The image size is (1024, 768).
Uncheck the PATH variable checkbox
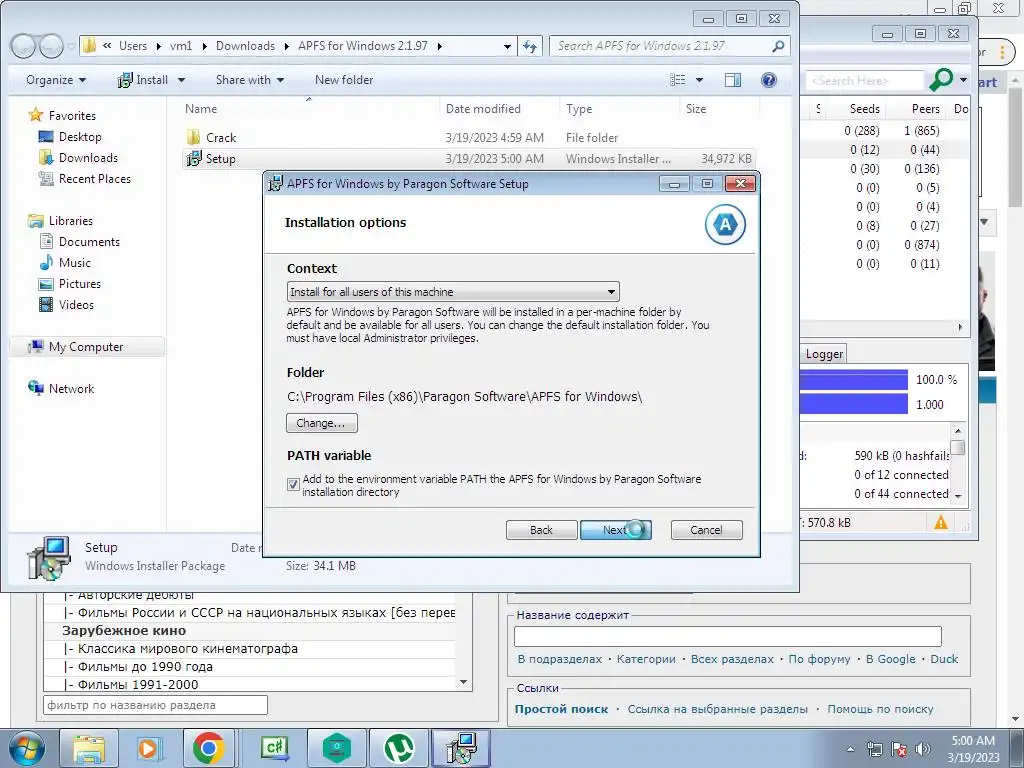click(293, 485)
